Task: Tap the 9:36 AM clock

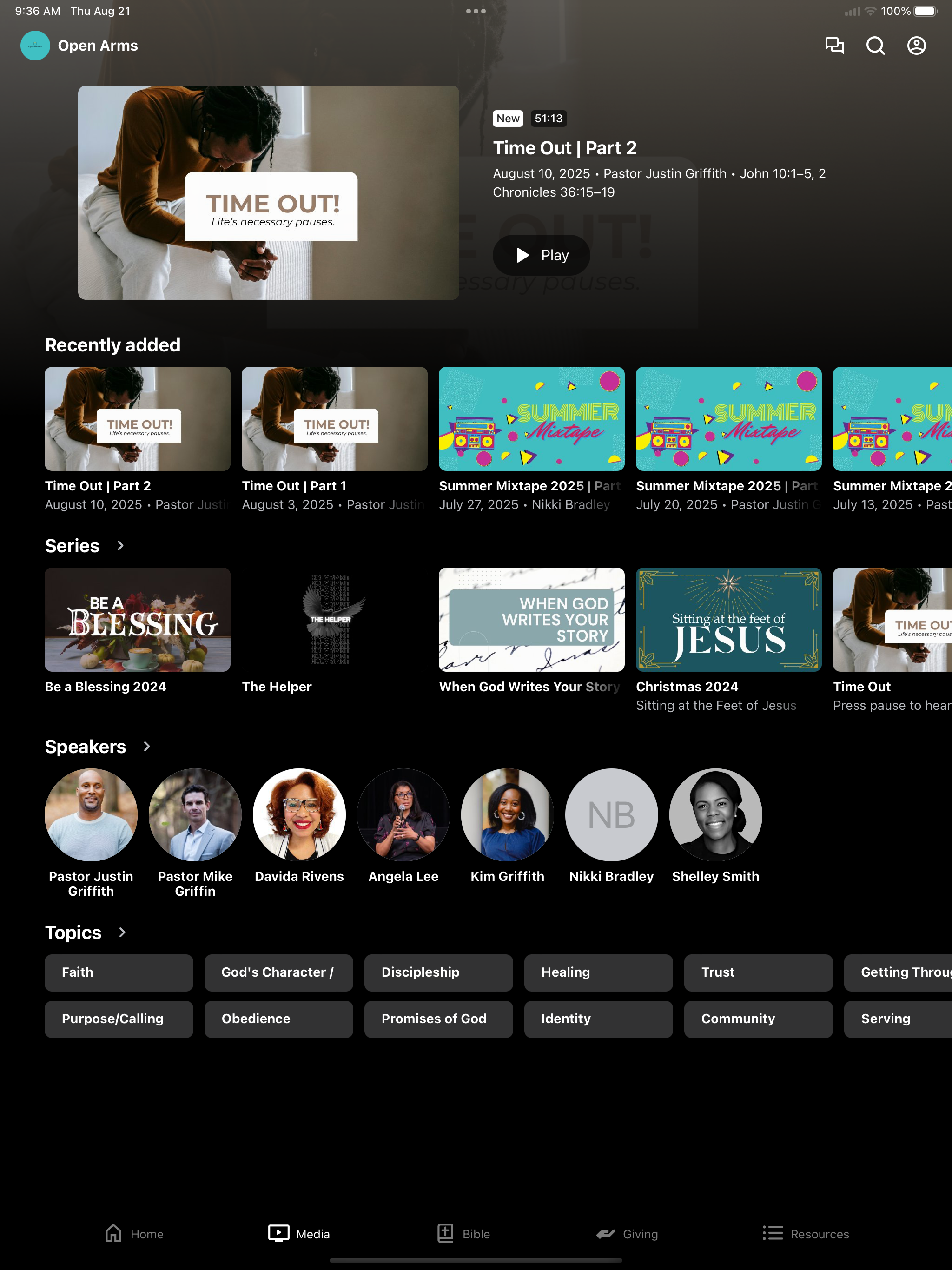Action: pyautogui.click(x=37, y=11)
